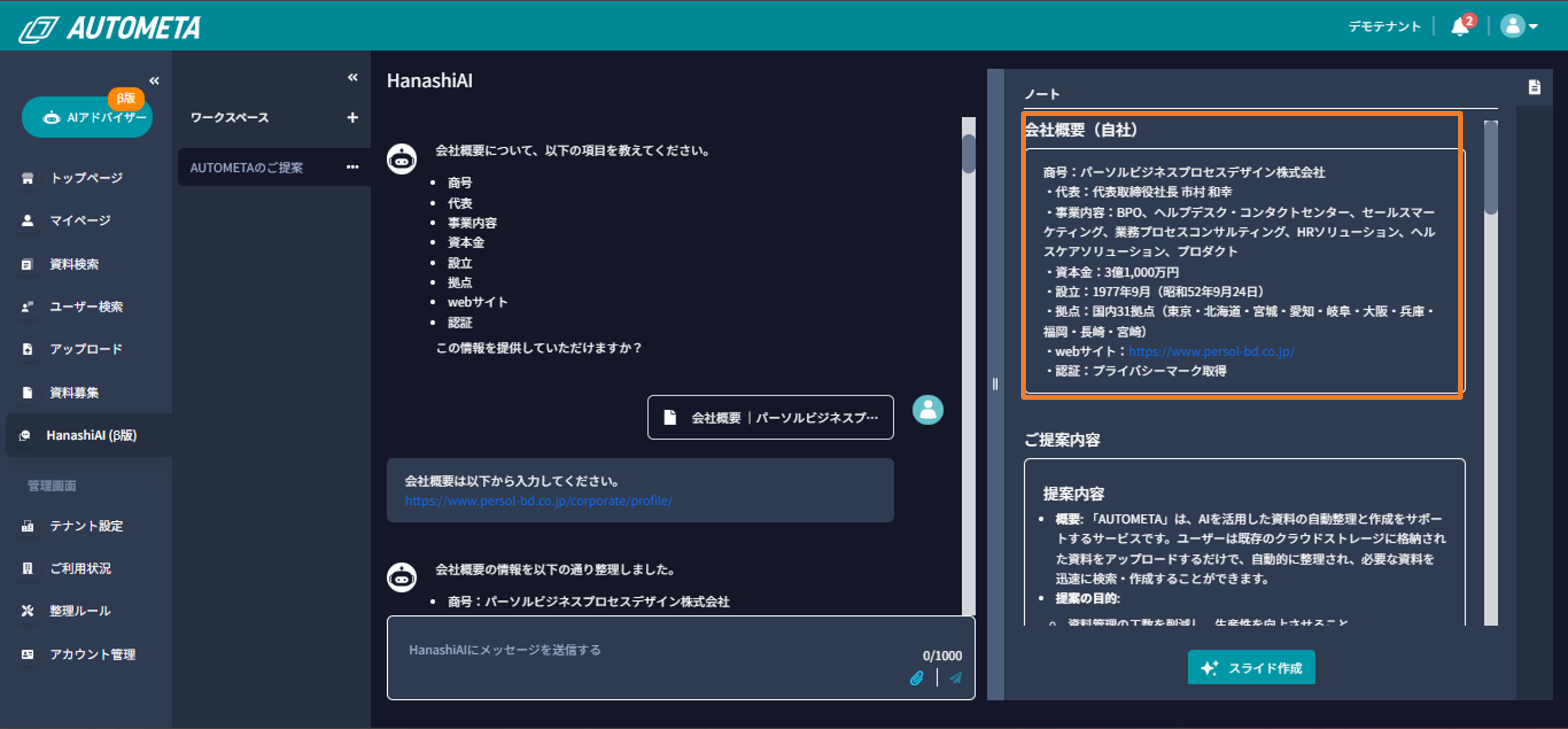Screen dimensions: 1568x729
Task: Click the panel resize handle divider
Action: (995, 384)
